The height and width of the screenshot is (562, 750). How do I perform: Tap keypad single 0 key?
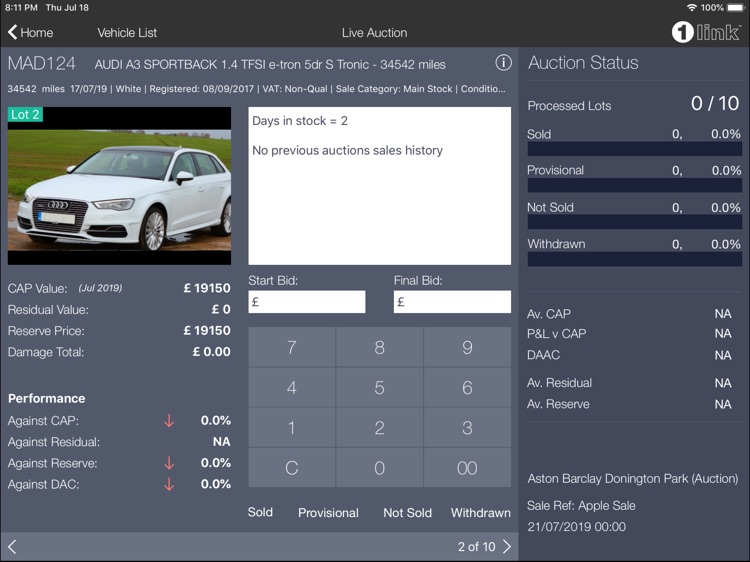point(379,468)
